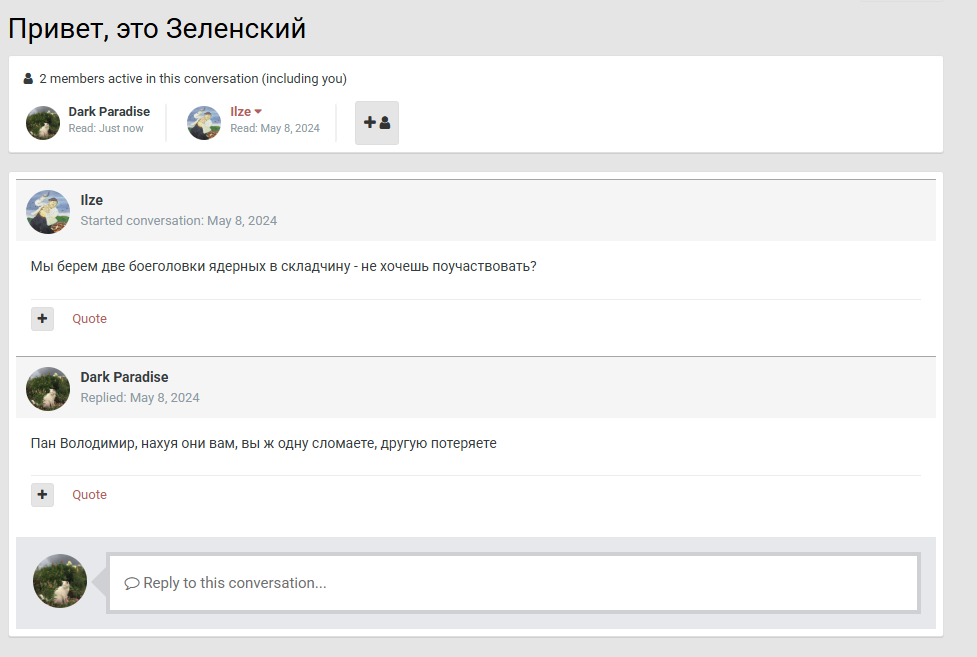Click the add participant icon button
The height and width of the screenshot is (657, 977).
377,123
